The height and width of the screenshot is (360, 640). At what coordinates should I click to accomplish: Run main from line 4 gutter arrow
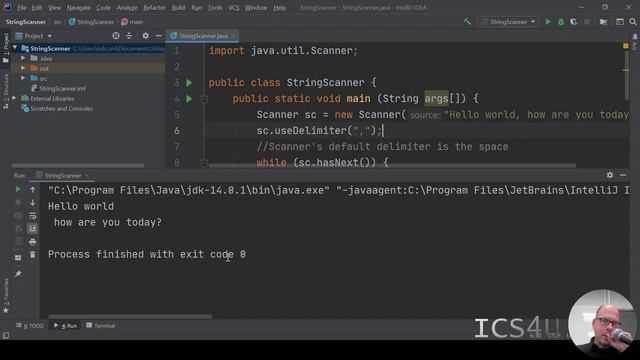click(189, 99)
